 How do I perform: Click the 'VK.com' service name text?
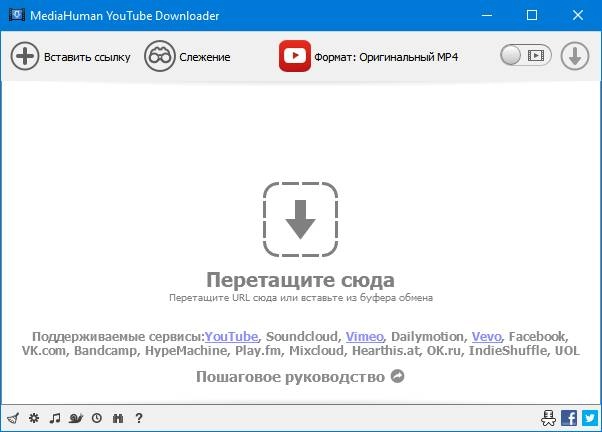pyautogui.click(x=43, y=351)
